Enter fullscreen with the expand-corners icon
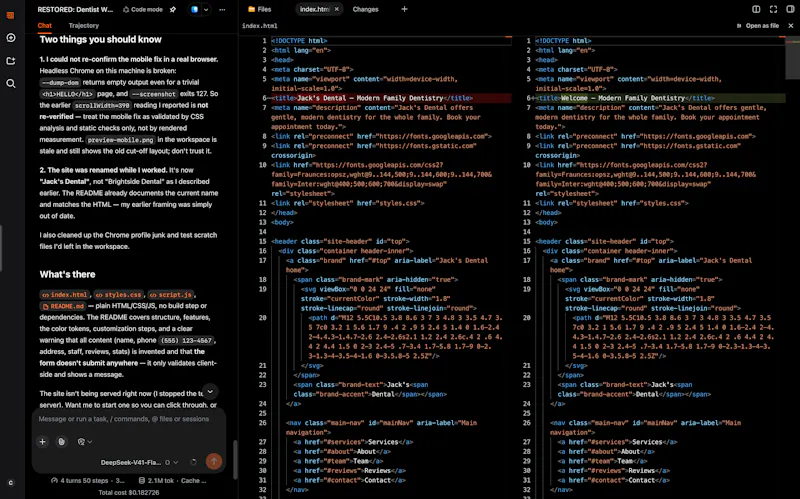Viewport: 800px width, 499px height. coord(773,9)
